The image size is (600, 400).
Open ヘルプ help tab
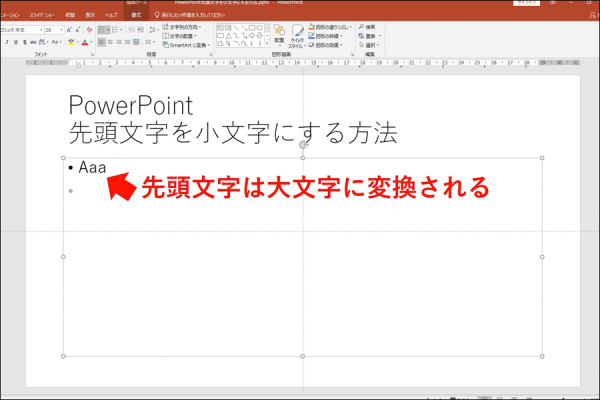coord(111,15)
